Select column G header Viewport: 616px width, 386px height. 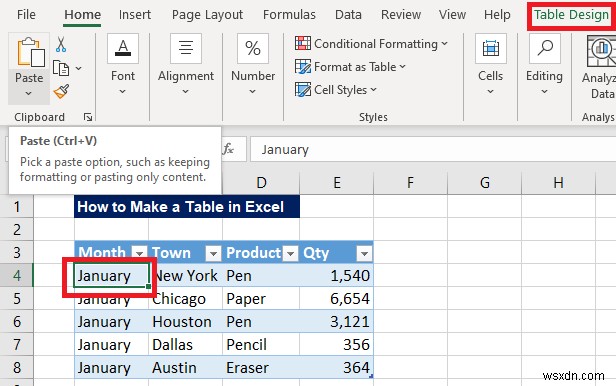point(484,183)
